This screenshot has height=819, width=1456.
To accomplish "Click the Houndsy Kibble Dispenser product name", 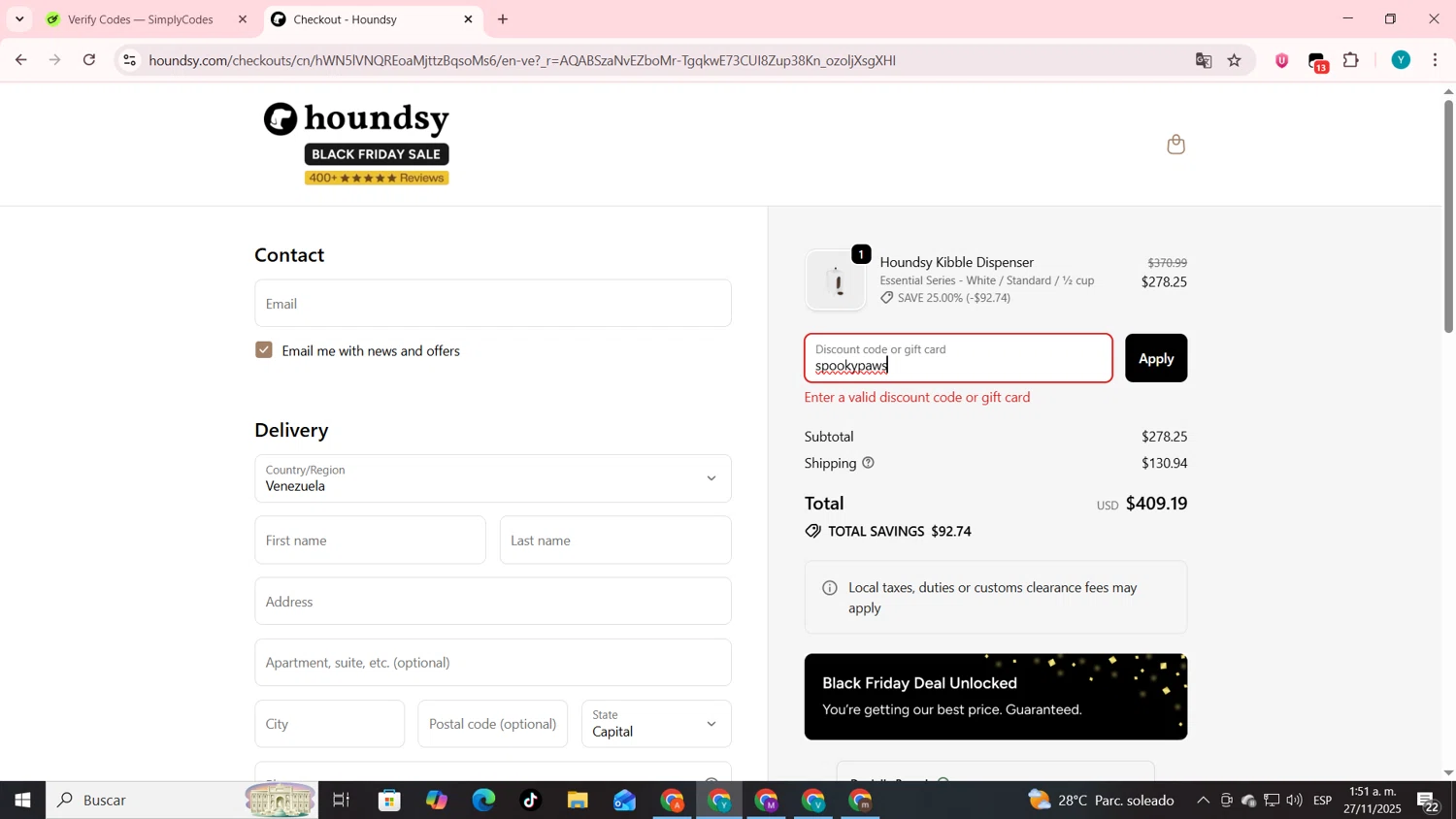I will (x=956, y=262).
